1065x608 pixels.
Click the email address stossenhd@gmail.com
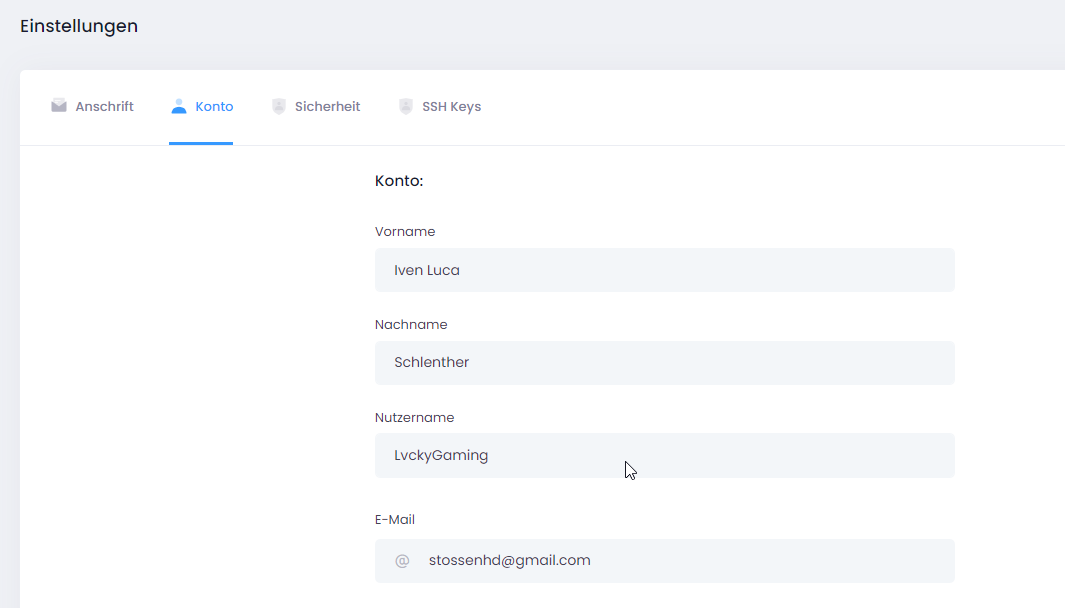[509, 561]
